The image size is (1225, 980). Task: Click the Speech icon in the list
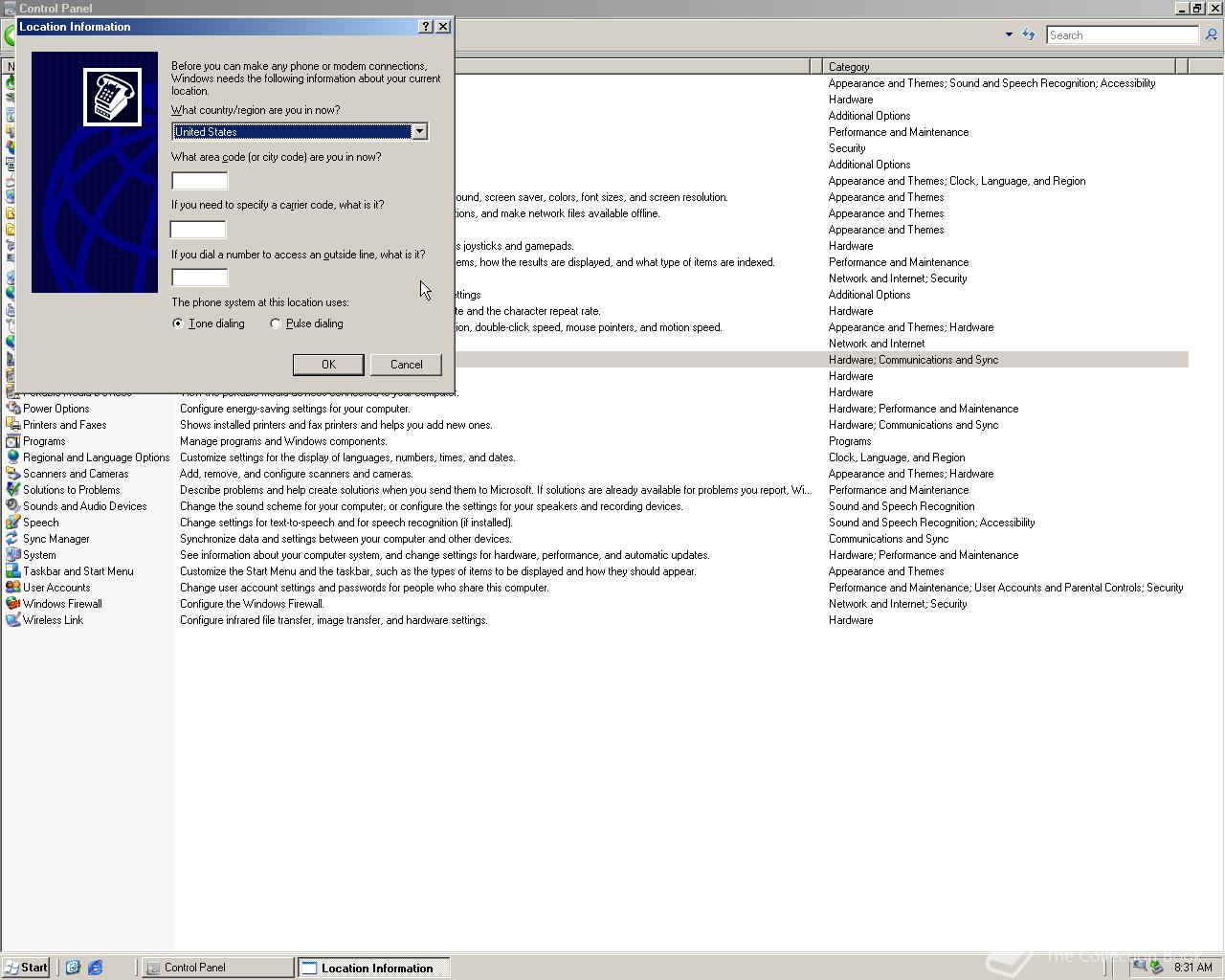click(12, 523)
